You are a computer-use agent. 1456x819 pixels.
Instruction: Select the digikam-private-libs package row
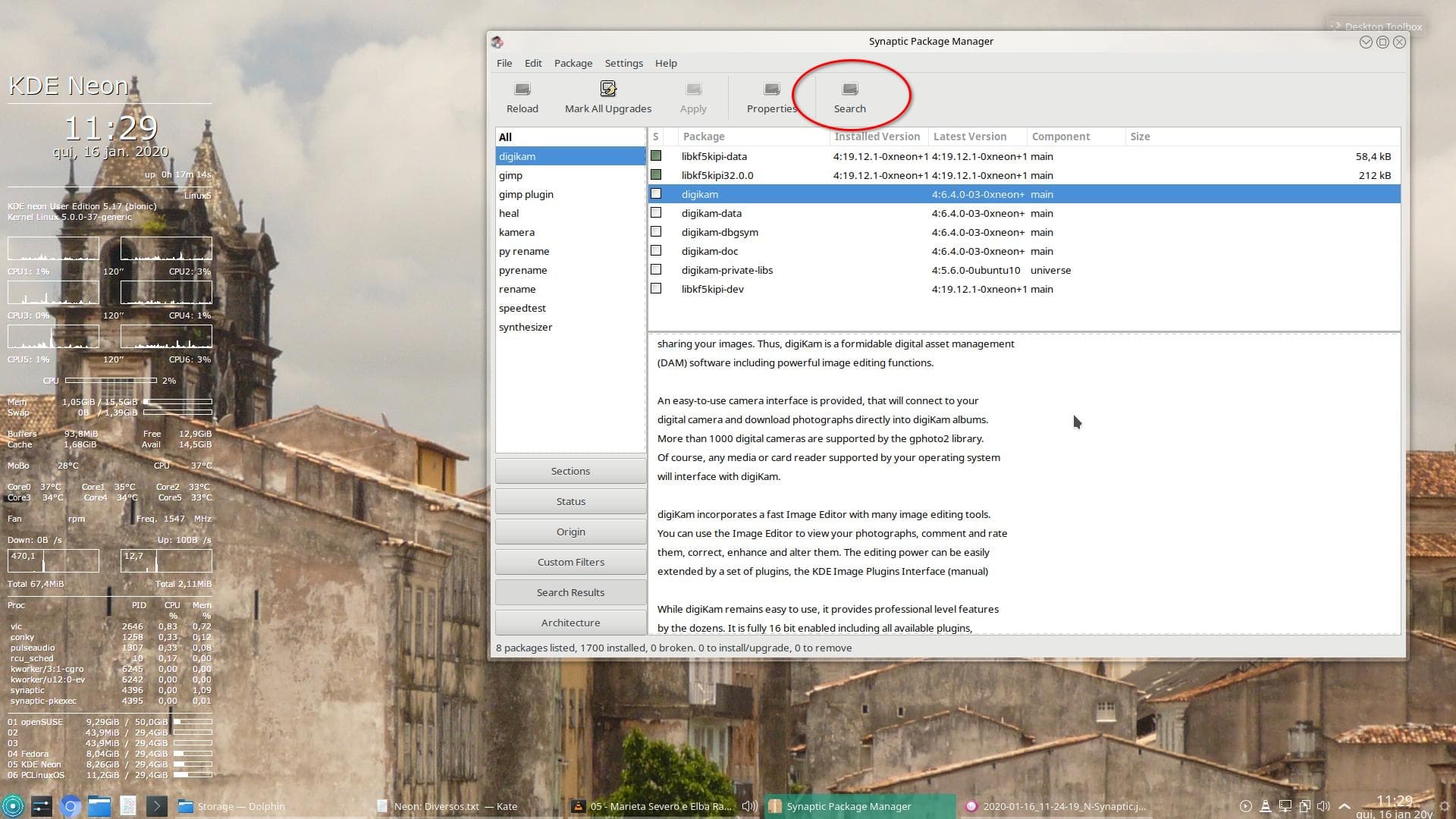1024,270
